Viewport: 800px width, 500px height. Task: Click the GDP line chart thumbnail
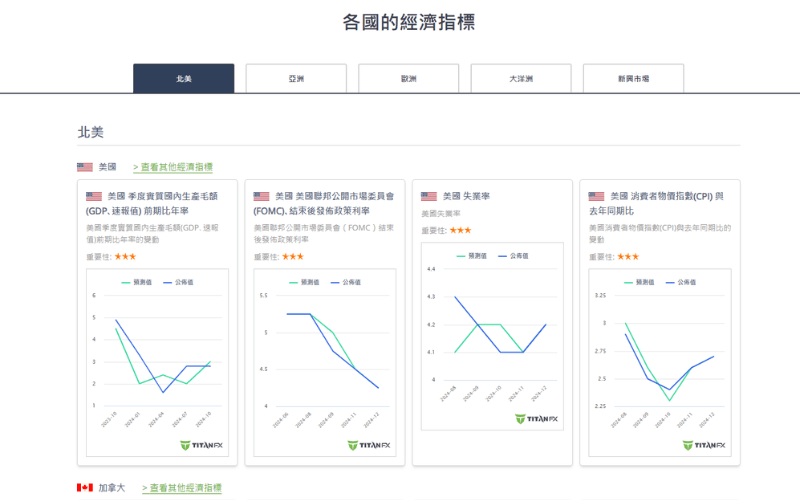coord(157,362)
